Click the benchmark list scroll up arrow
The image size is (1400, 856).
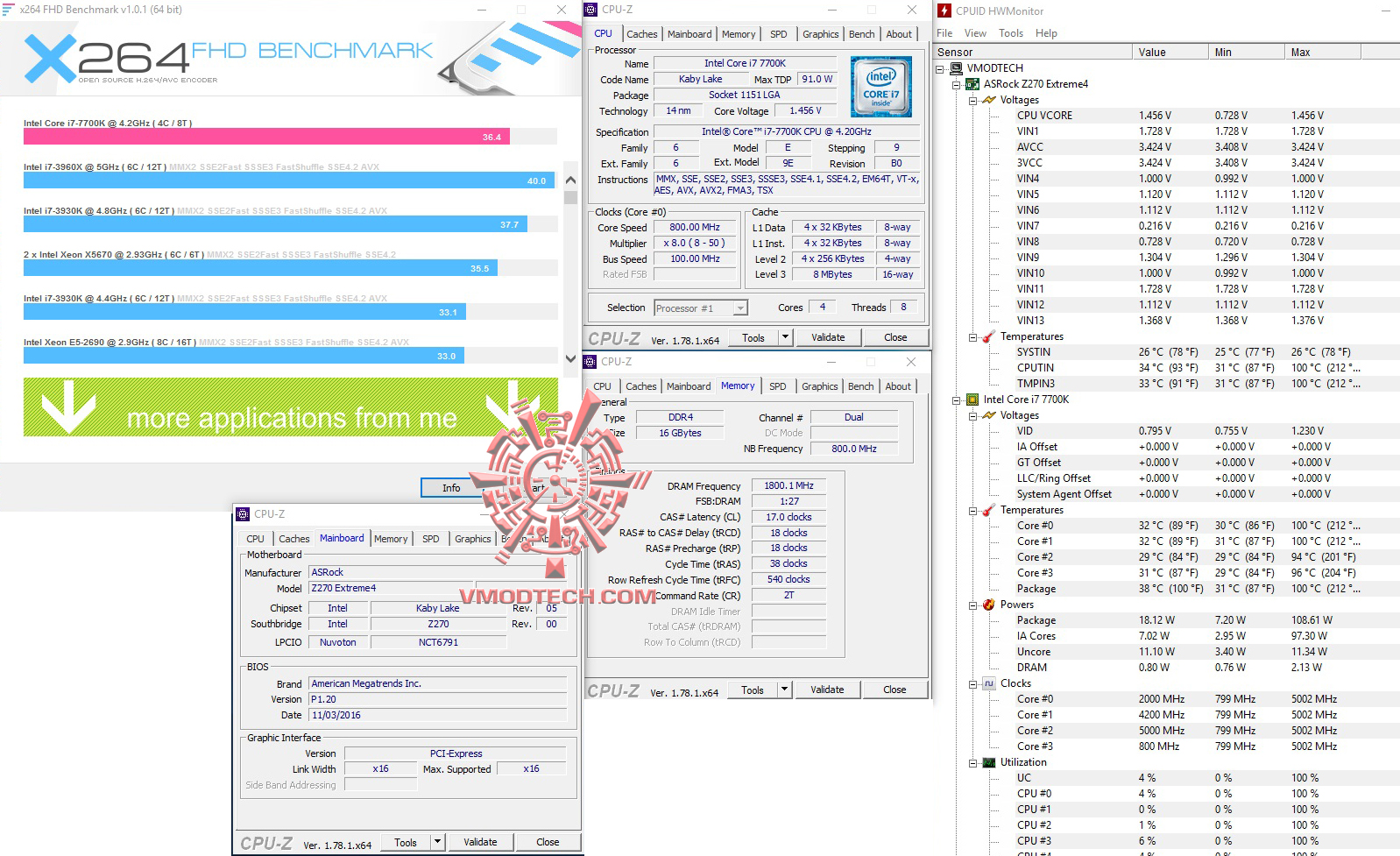[x=571, y=180]
